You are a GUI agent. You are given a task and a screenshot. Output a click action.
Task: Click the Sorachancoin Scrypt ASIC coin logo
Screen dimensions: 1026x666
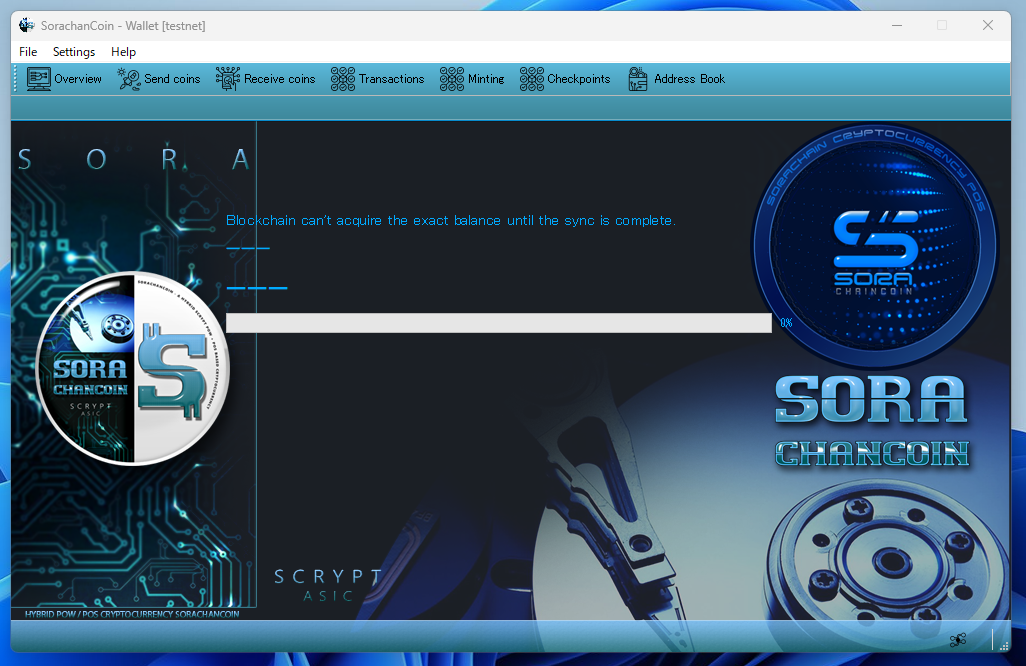133,368
